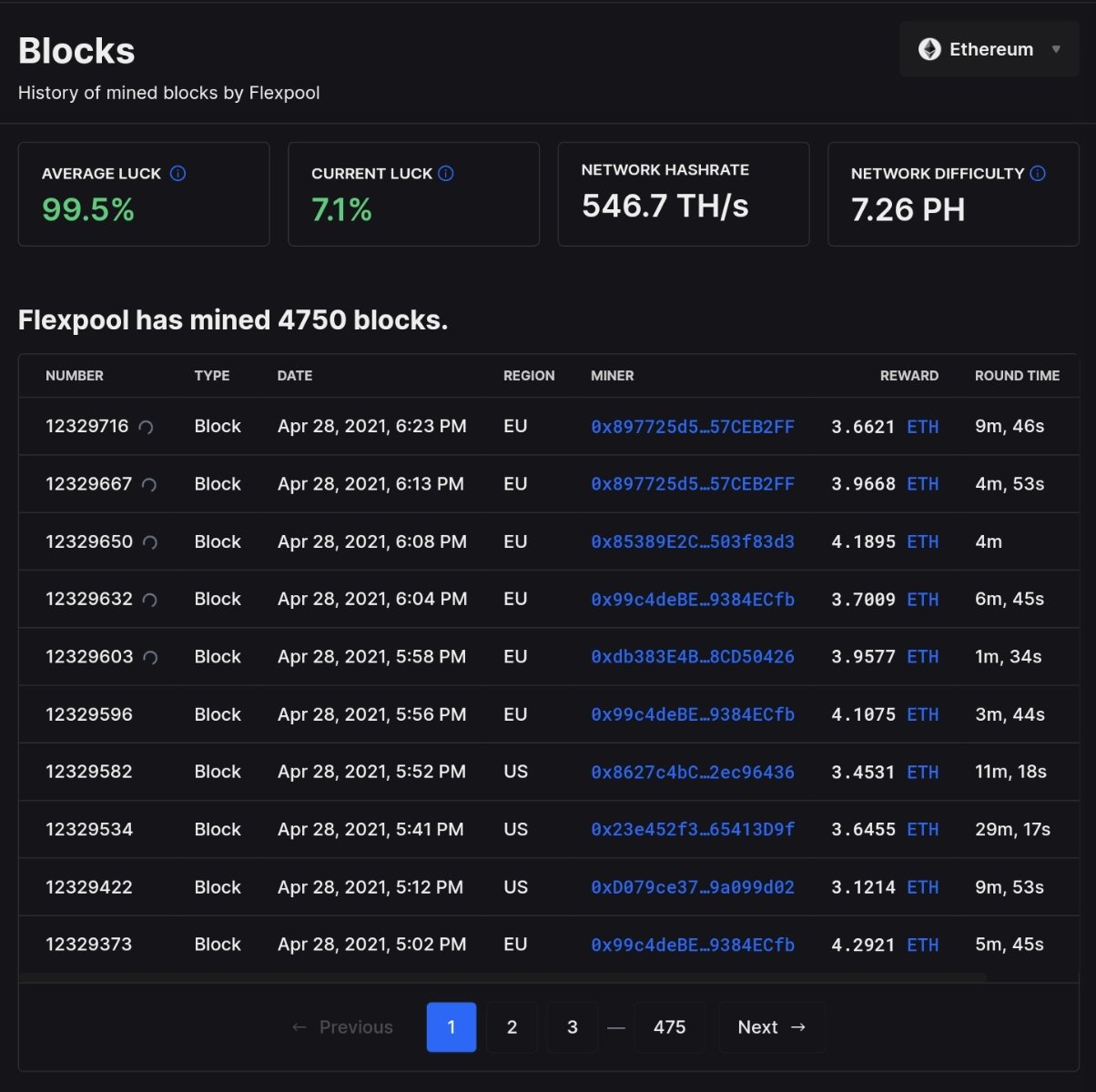Open miner link 0xD079ce37…9a099d02
Viewport: 1096px width, 1092px height.
click(x=693, y=887)
